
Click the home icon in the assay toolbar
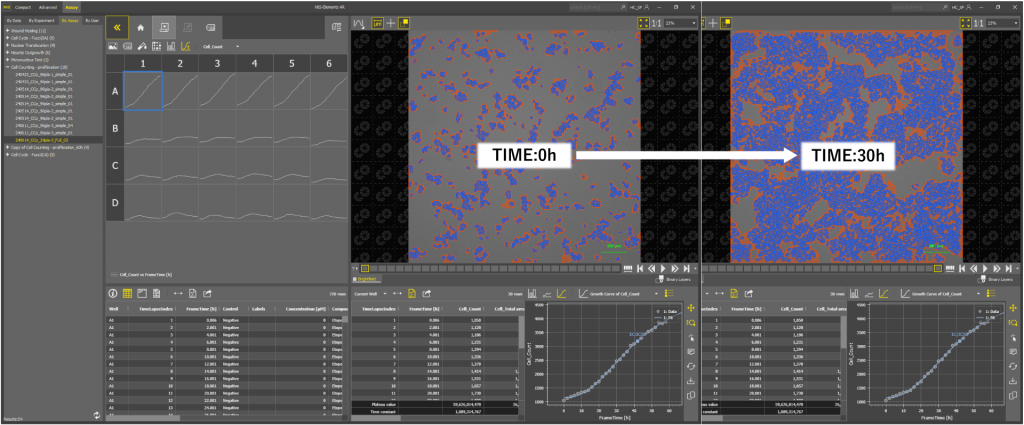[140, 30]
